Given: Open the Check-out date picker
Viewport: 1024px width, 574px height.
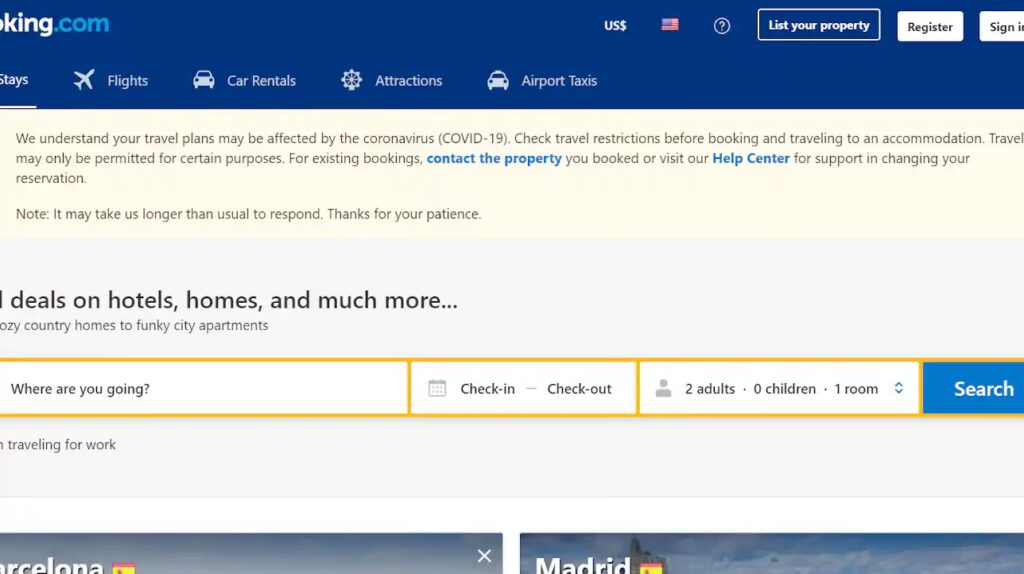Looking at the screenshot, I should pos(579,389).
